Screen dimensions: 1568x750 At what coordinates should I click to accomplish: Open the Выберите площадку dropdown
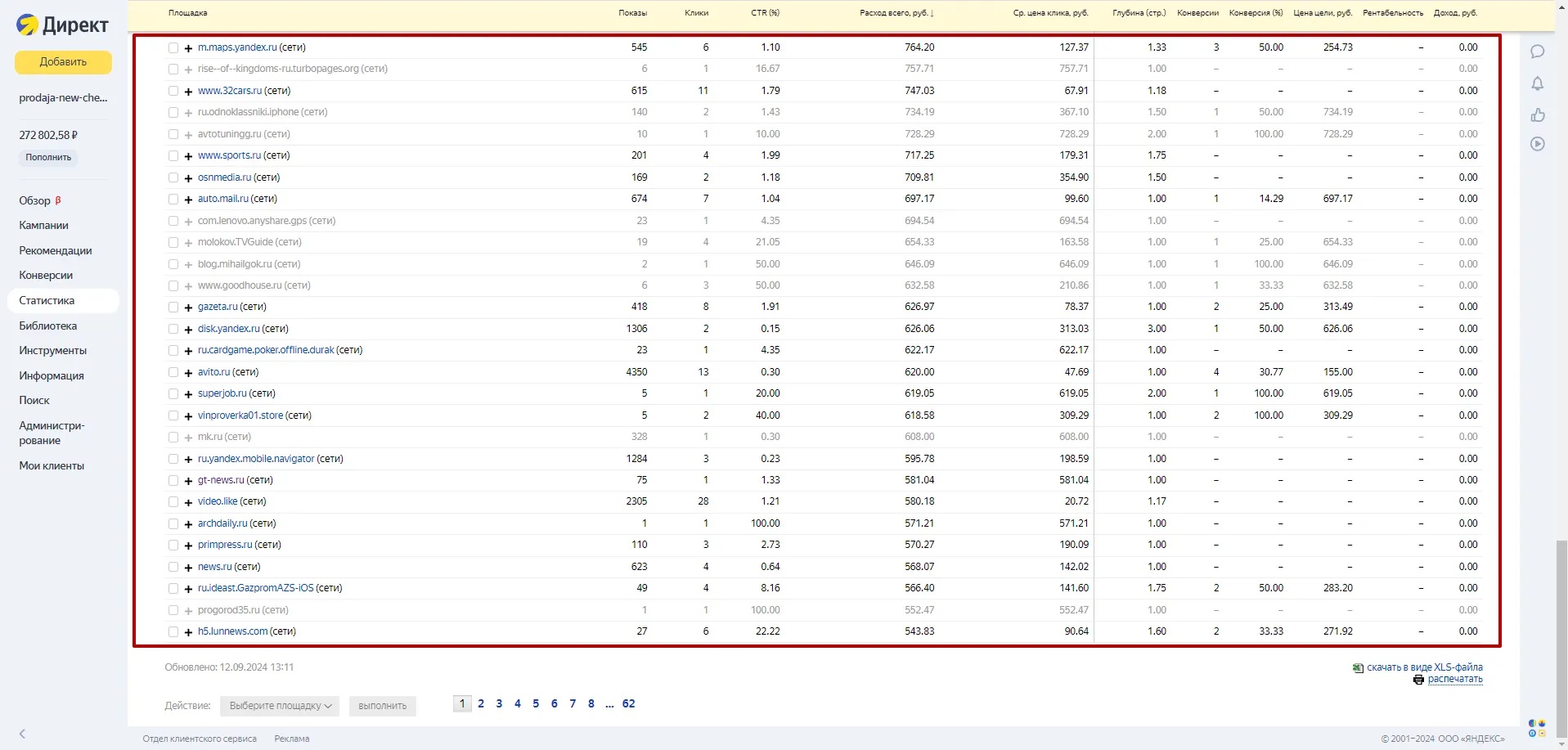(280, 706)
